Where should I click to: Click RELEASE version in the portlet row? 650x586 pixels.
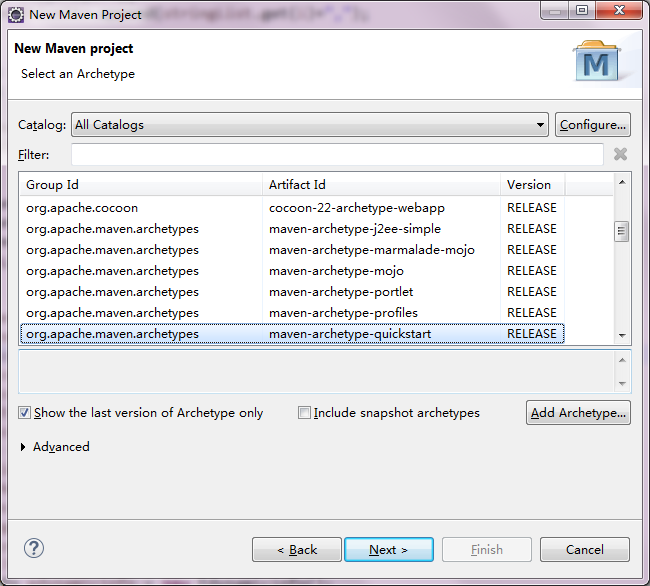(x=531, y=292)
